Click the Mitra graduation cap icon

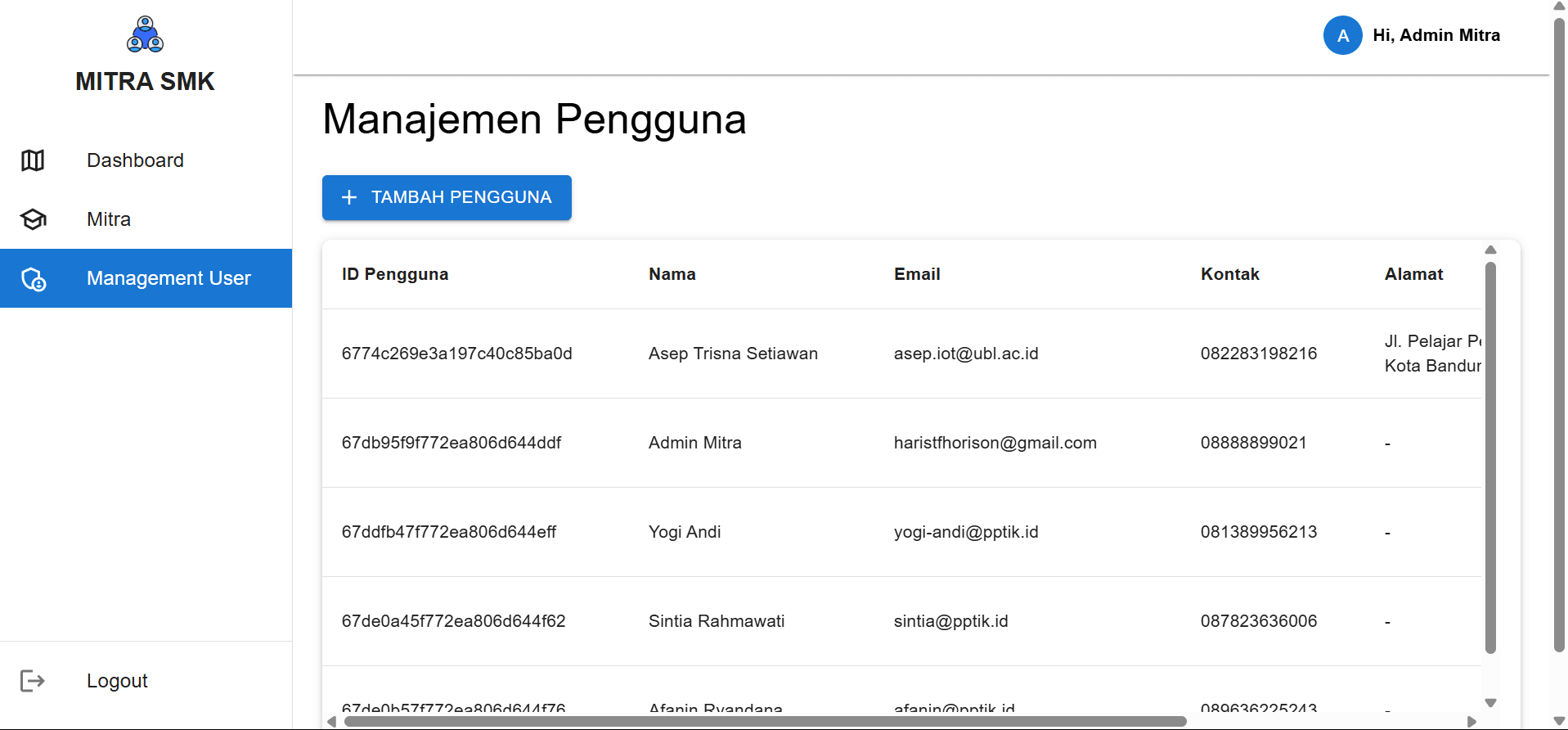coord(33,219)
